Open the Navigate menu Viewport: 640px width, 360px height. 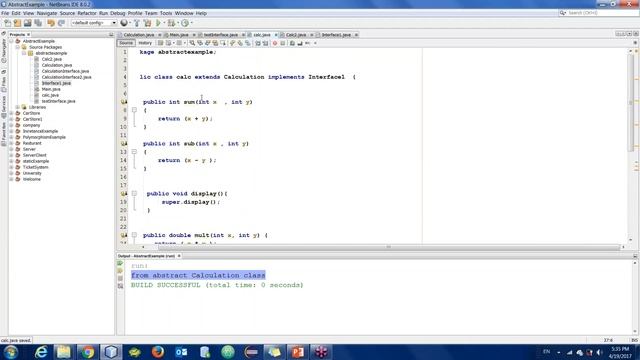coord(47,13)
